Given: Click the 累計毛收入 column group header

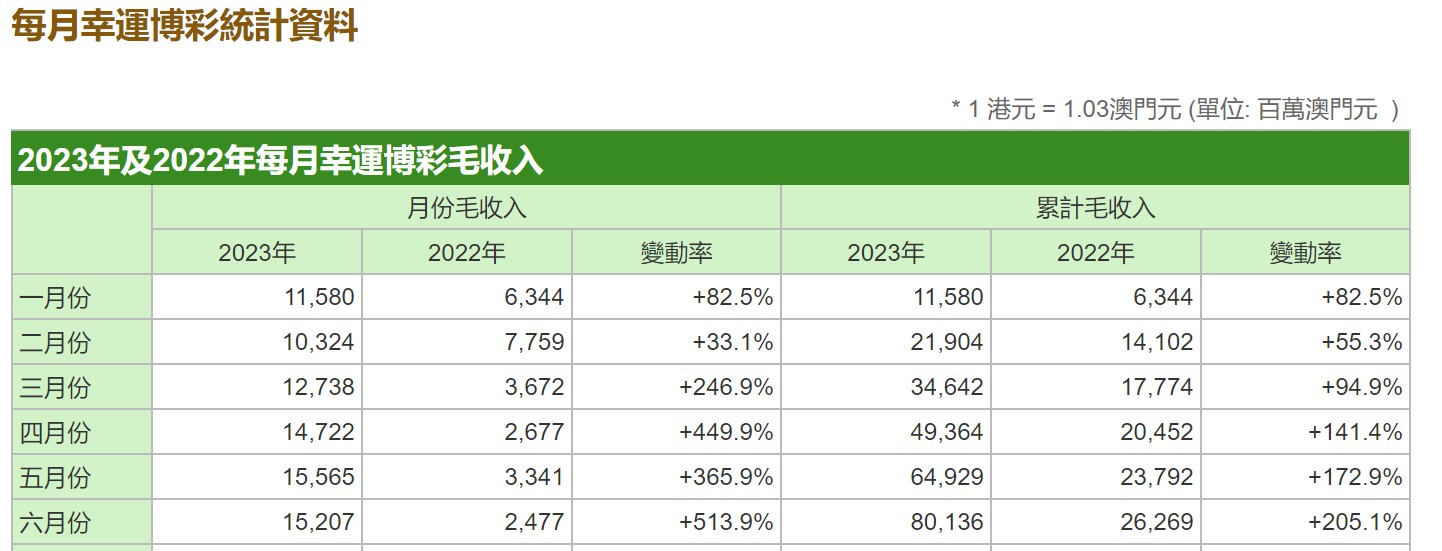Looking at the screenshot, I should pos(1095,208).
